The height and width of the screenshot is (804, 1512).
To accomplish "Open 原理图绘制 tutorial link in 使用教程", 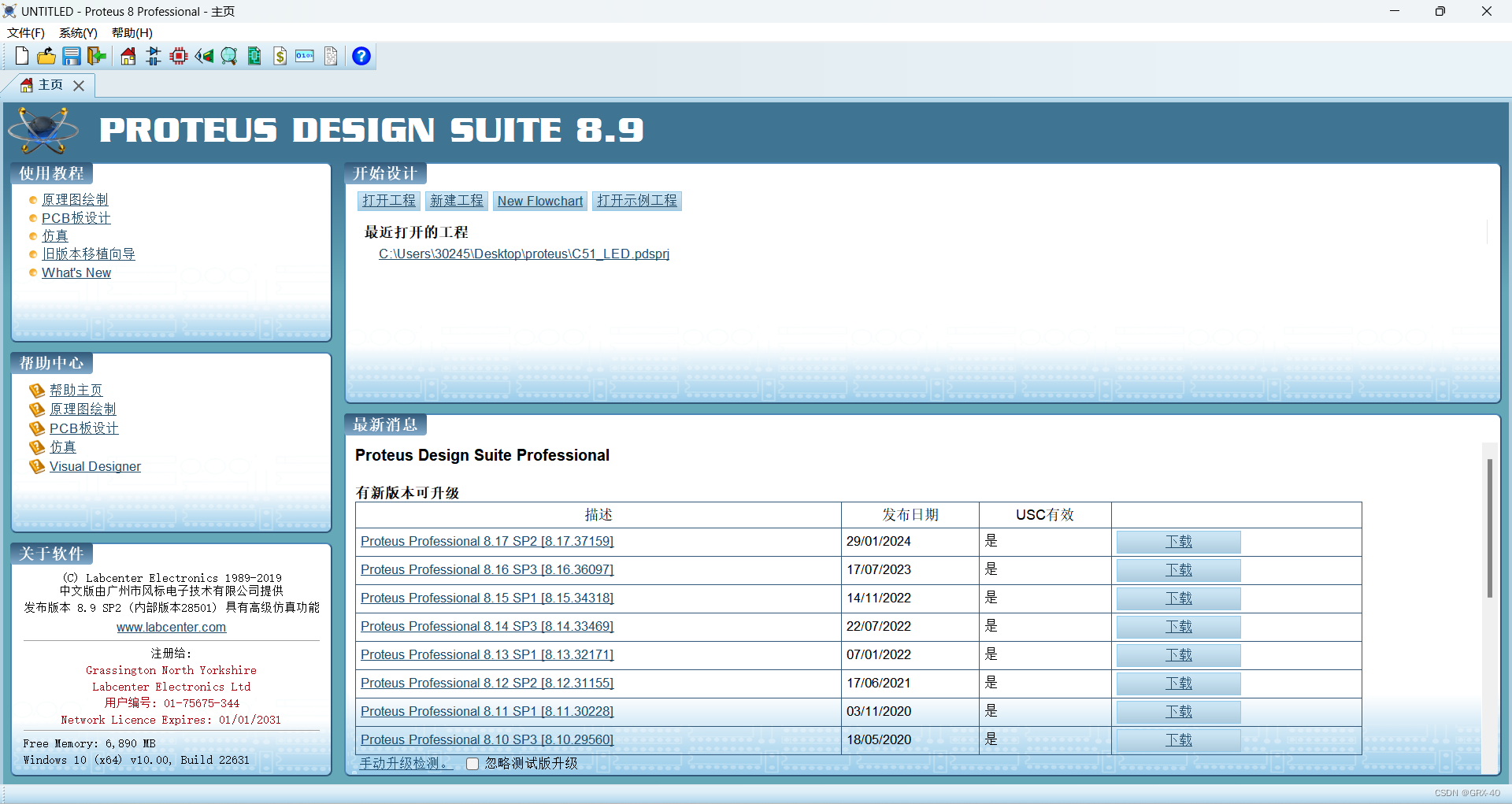I will point(75,200).
